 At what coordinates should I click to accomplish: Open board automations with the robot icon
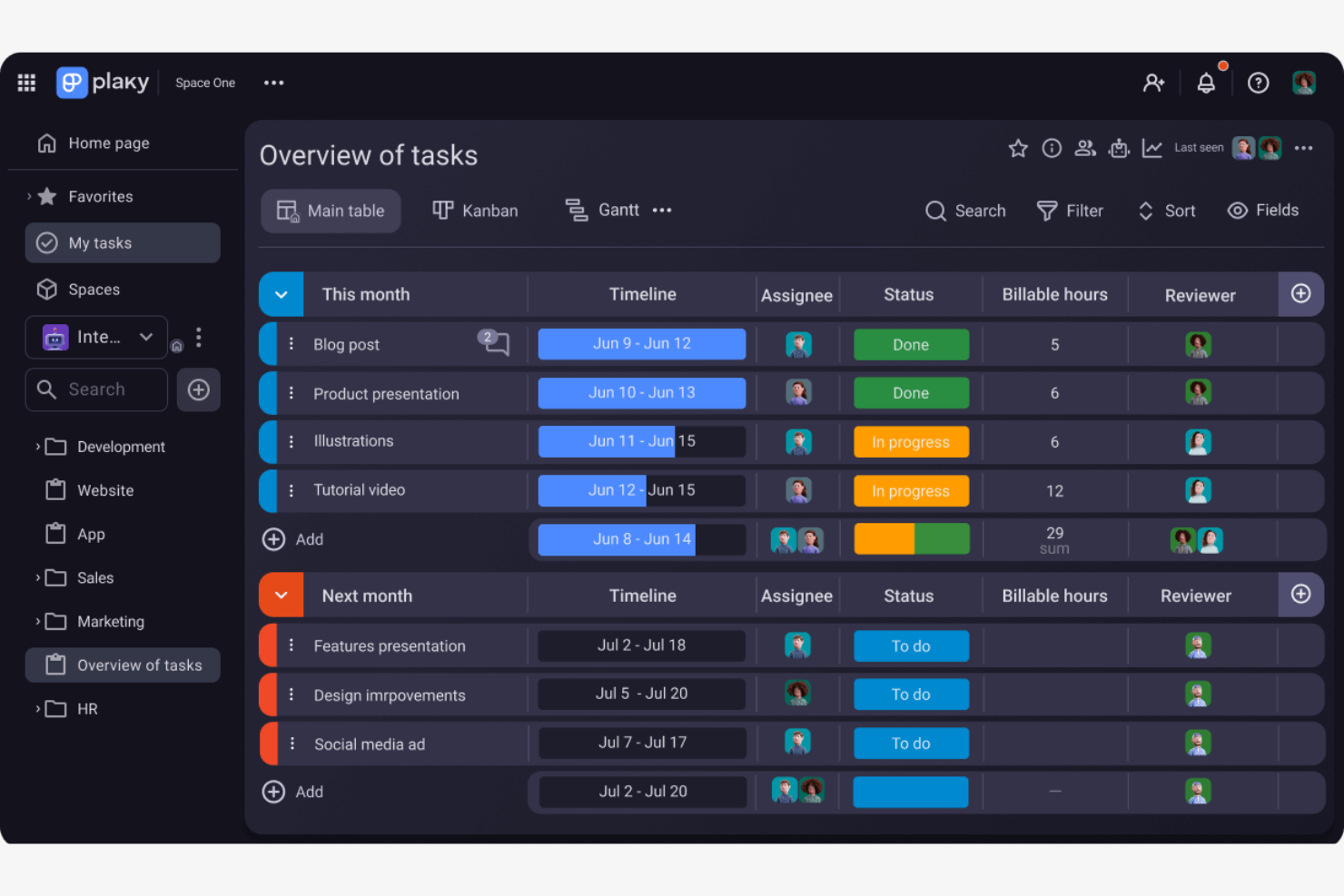[x=1119, y=148]
